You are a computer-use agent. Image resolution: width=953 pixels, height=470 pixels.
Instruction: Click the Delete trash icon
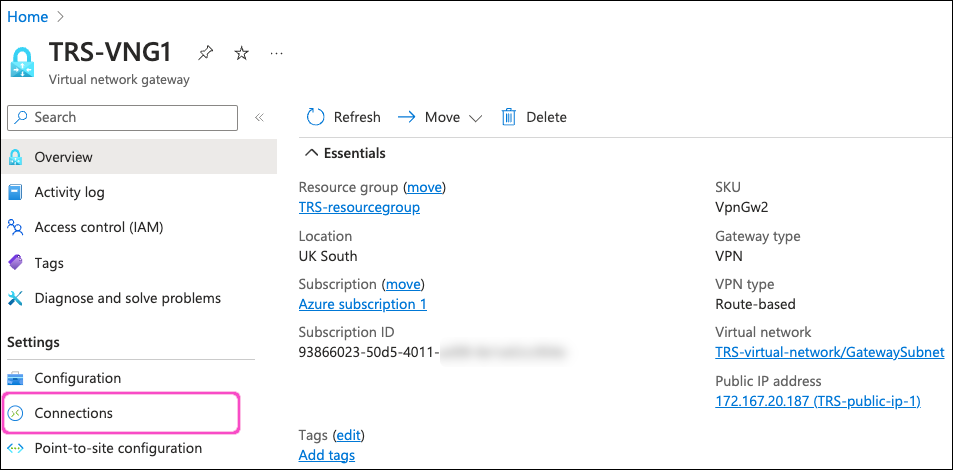pos(509,117)
